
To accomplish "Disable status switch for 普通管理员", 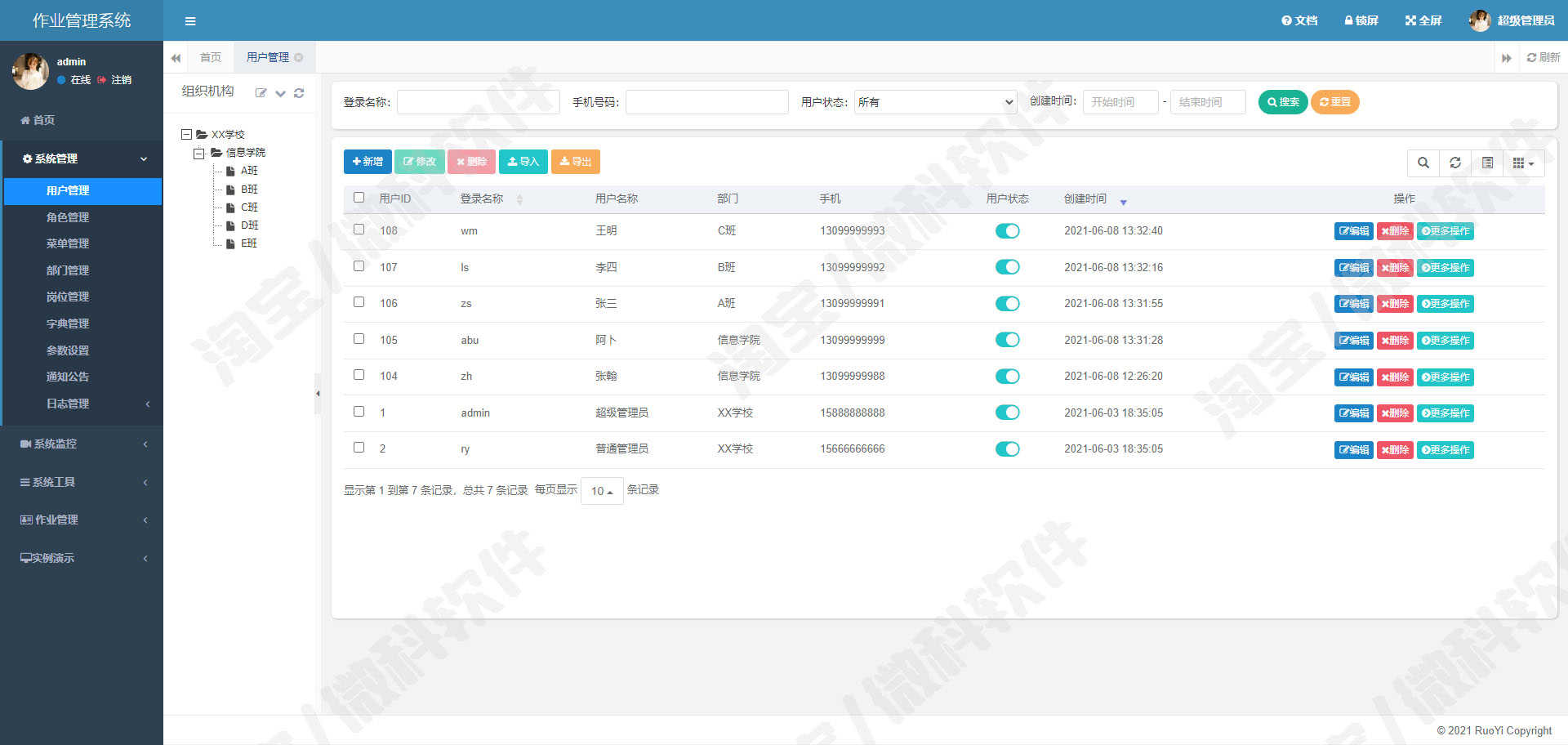I will click(1007, 449).
